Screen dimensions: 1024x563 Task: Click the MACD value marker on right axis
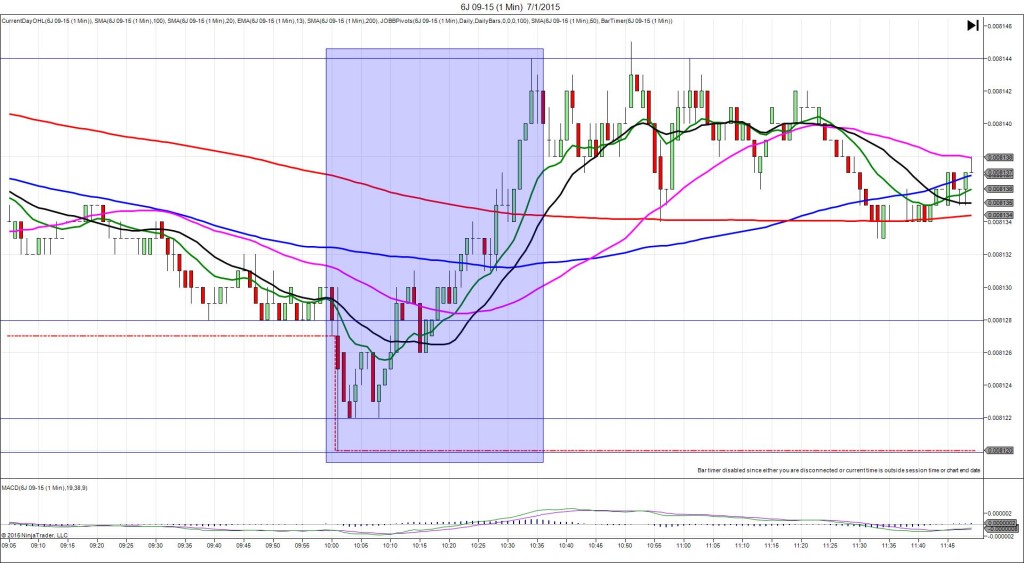coord(1000,523)
